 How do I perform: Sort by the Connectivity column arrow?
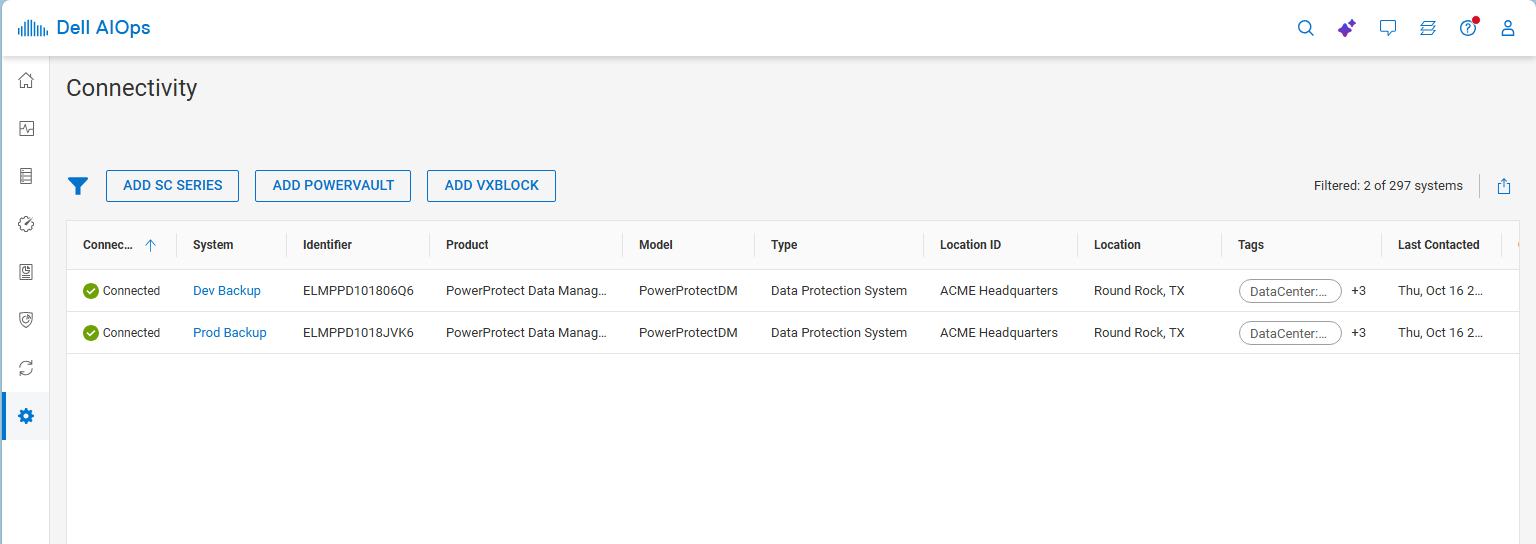coord(150,245)
